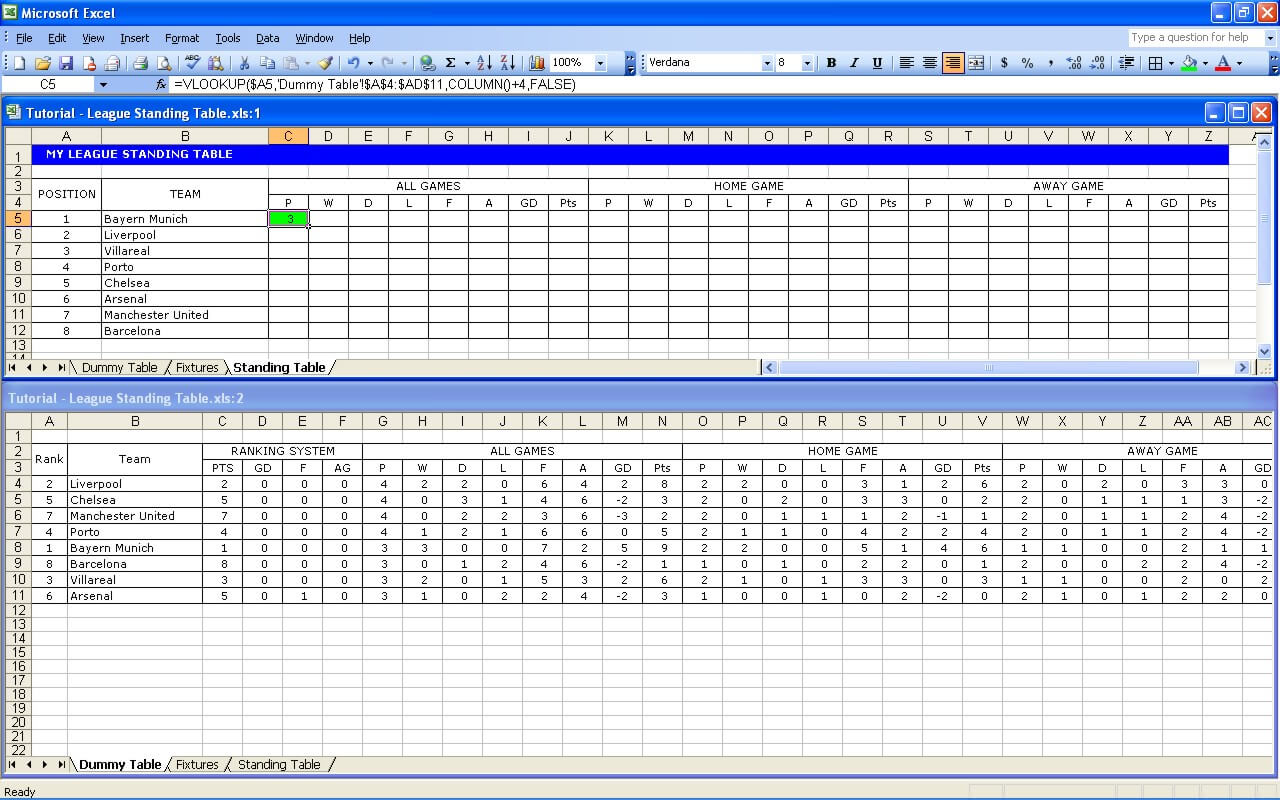Launch the Chart Wizard
The height and width of the screenshot is (800, 1280).
537,63
